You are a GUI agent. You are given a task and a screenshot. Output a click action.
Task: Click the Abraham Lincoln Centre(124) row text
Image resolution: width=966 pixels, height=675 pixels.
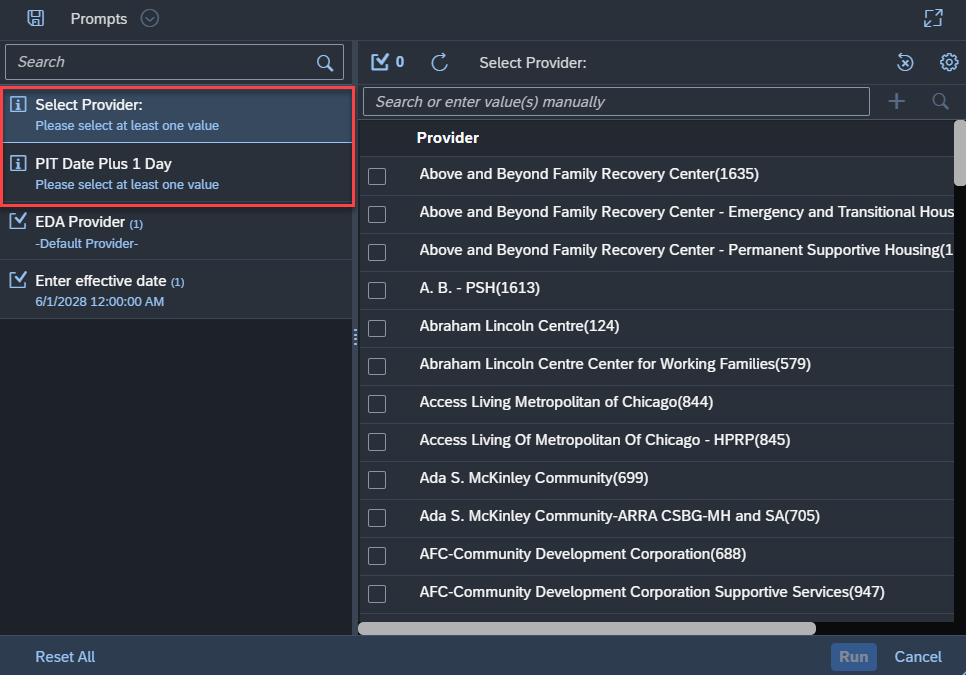click(x=519, y=326)
